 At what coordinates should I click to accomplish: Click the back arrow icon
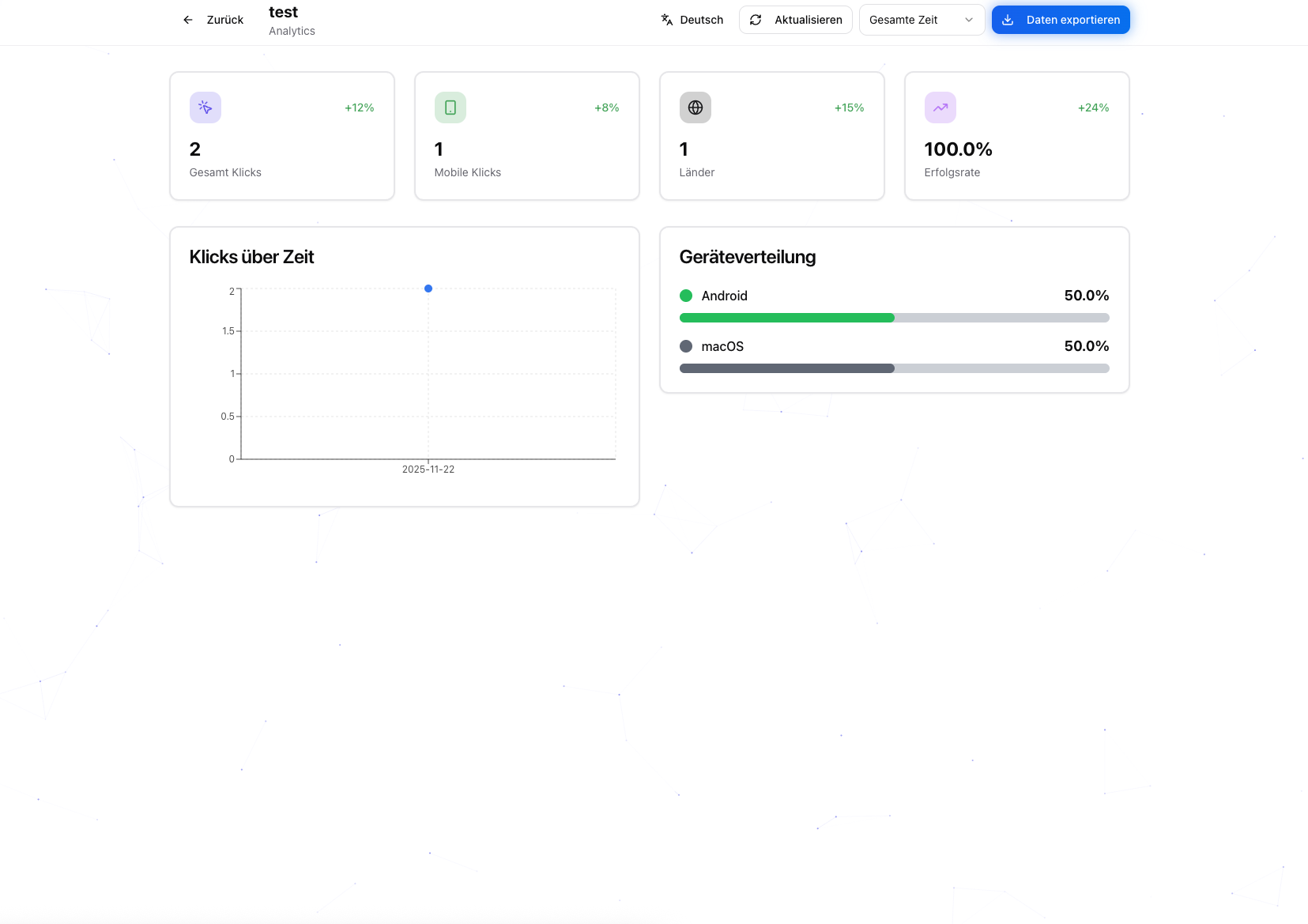pyautogui.click(x=188, y=20)
